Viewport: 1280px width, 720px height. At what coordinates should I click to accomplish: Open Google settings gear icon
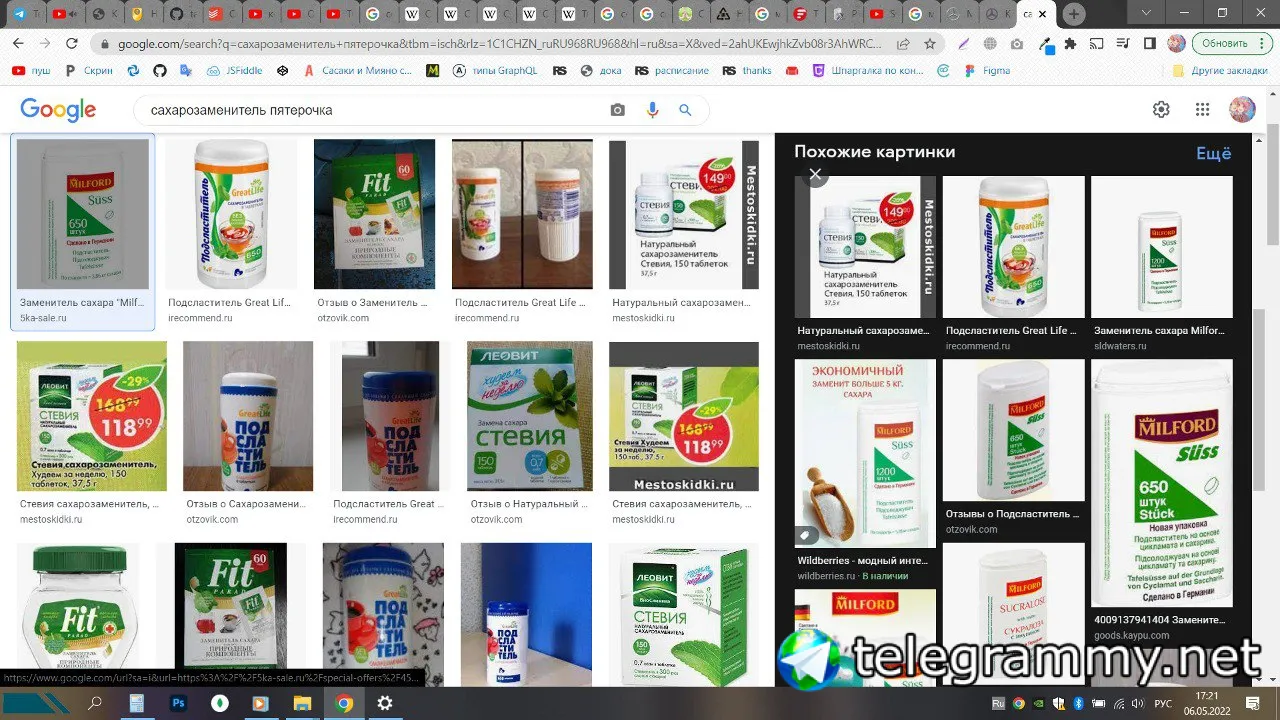coord(1161,110)
